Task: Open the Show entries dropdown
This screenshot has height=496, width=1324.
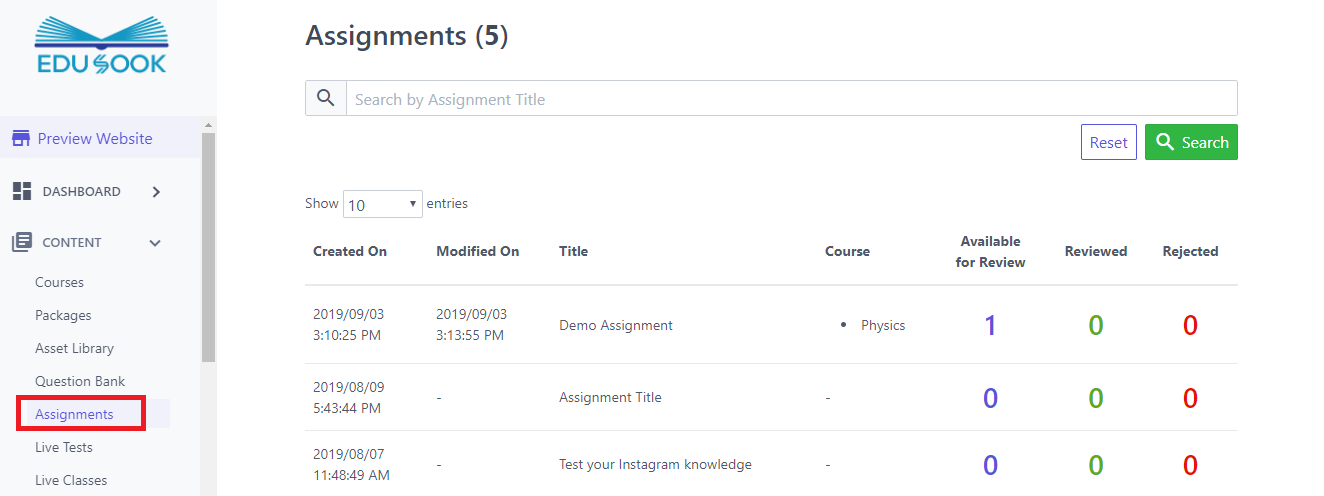Action: click(382, 204)
